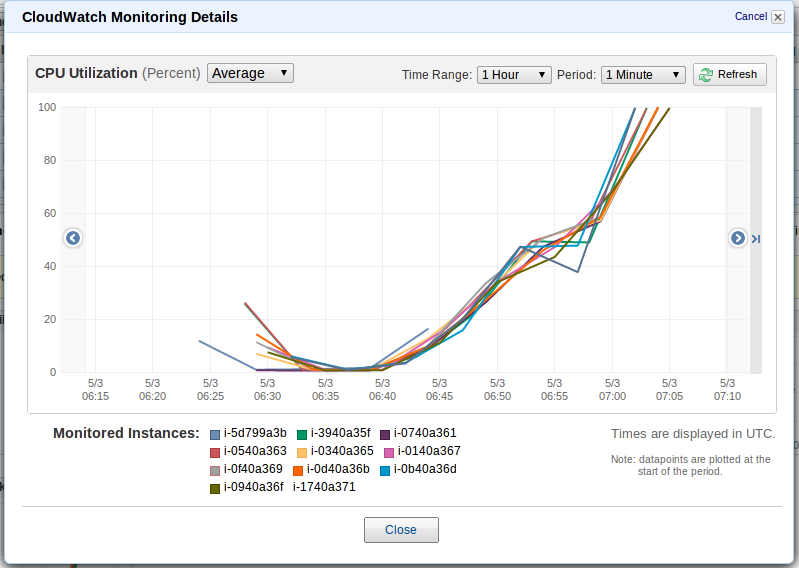Select the green swatch for i-3940a35f
The image size is (799, 568).
coord(302,435)
